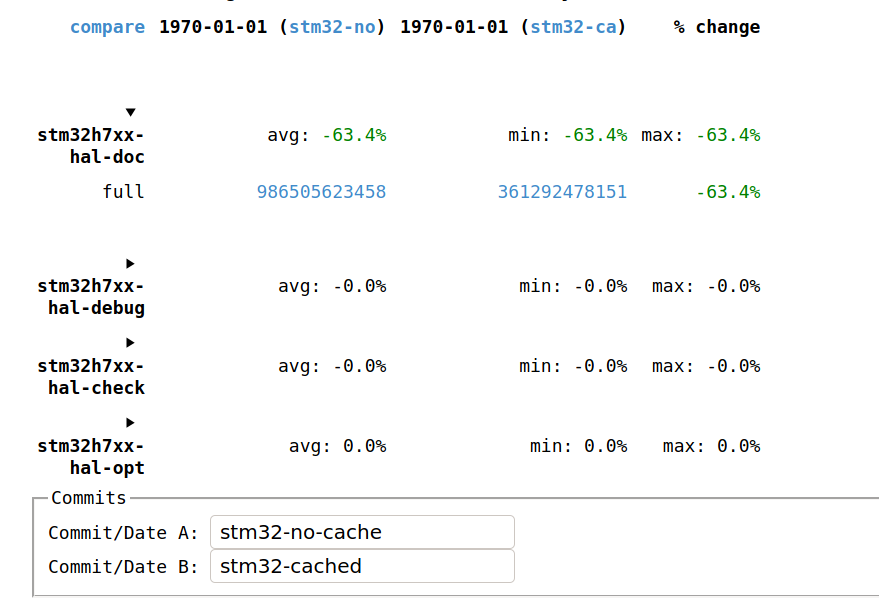Expand the stm32h7xx-hal-opt section triangle
The height and width of the screenshot is (598, 879).
[x=131, y=423]
